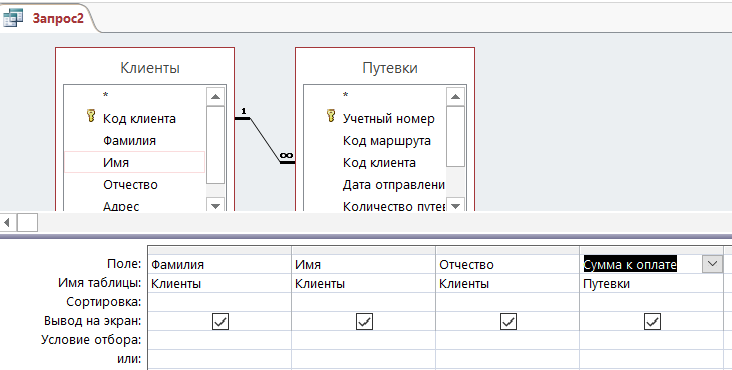Click the key icon beside Учетный номер

click(331, 116)
